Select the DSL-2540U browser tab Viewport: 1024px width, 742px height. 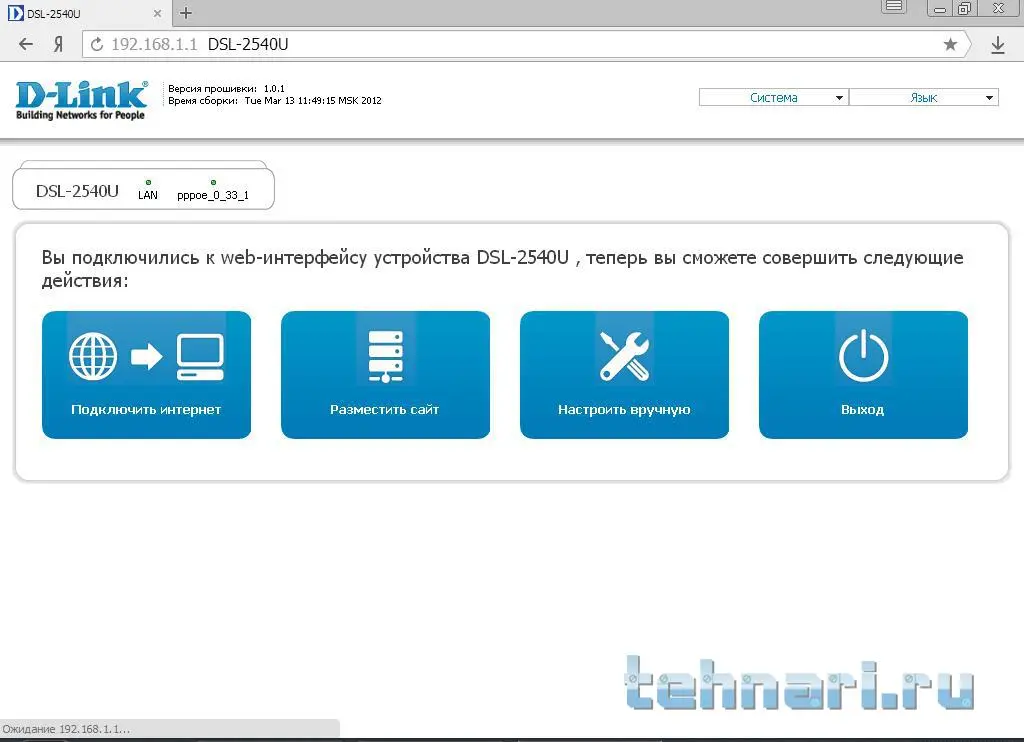(x=86, y=13)
